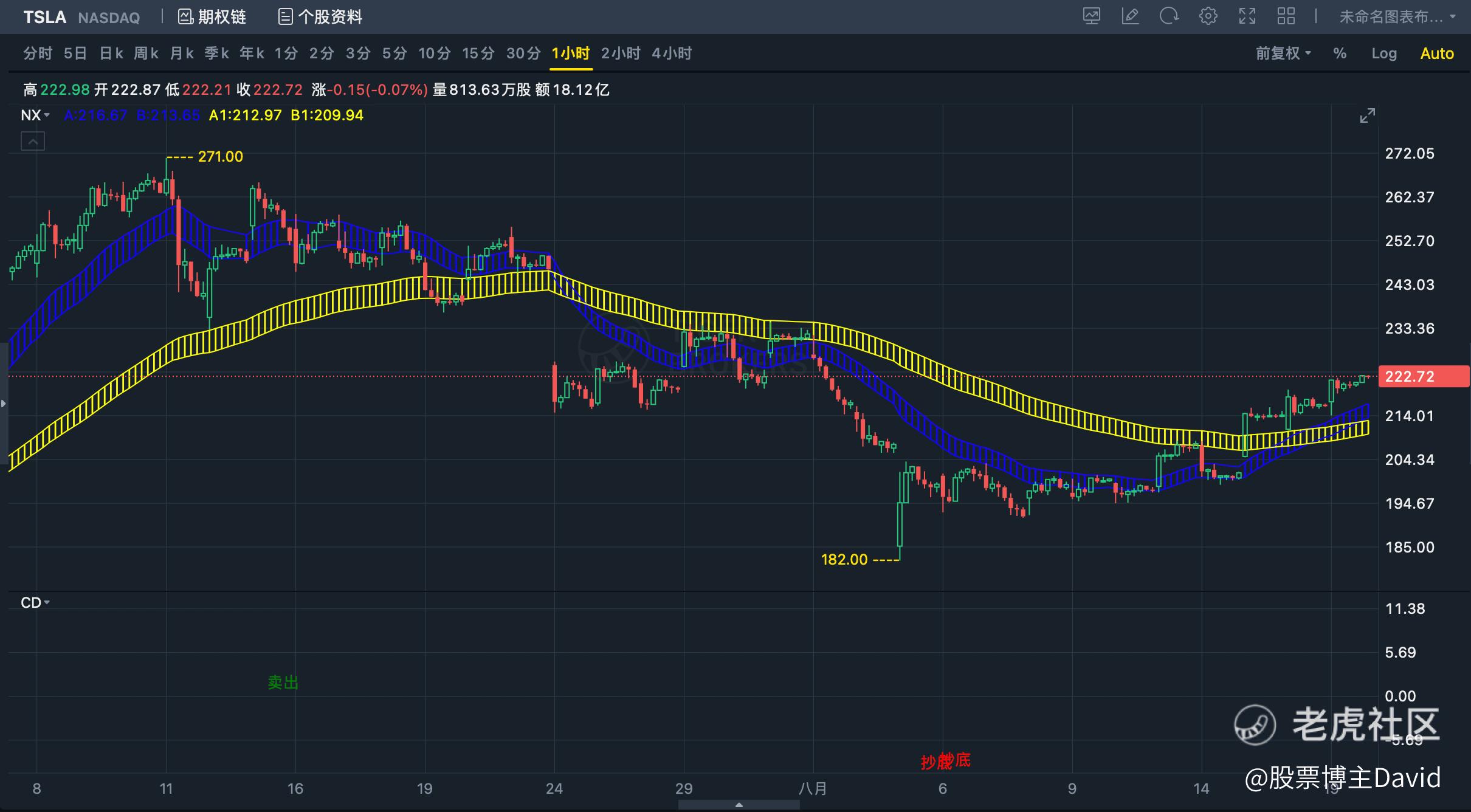Select the 日k timeframe
1471x812 pixels.
point(111,53)
